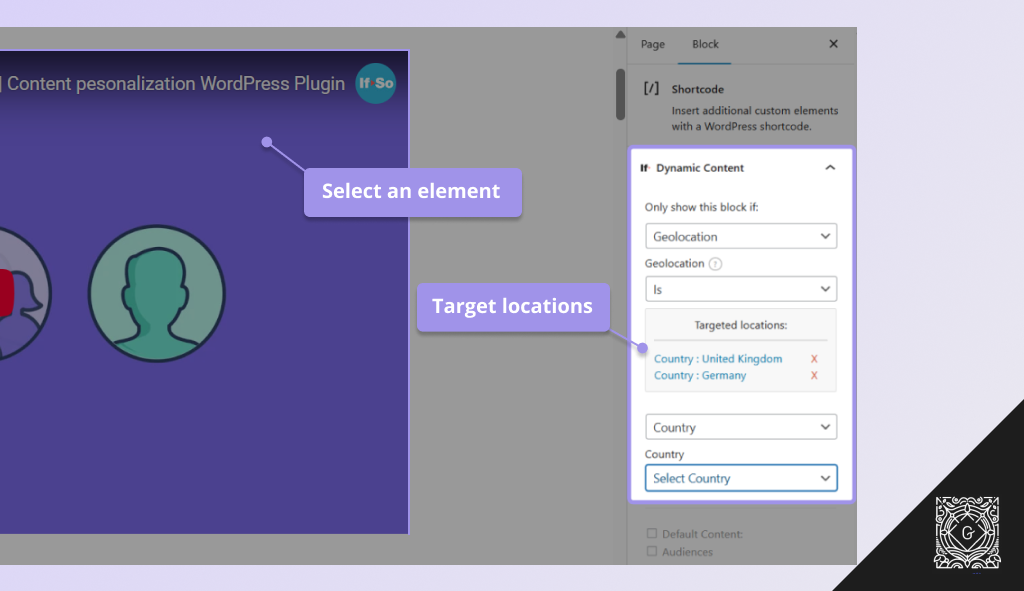
Task: Click the G monogram logo in the corner
Action: click(966, 532)
